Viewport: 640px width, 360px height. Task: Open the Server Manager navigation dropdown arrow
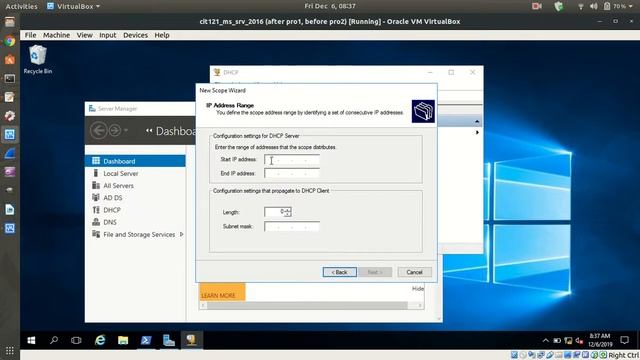(x=126, y=131)
